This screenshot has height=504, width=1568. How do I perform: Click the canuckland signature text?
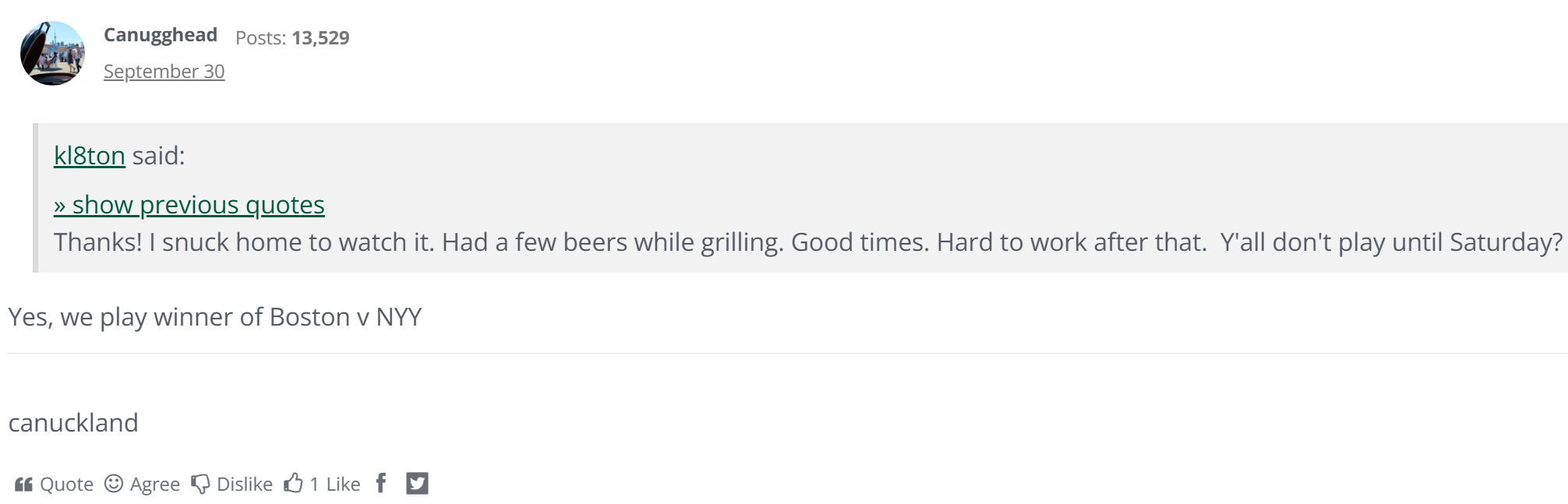point(73,423)
